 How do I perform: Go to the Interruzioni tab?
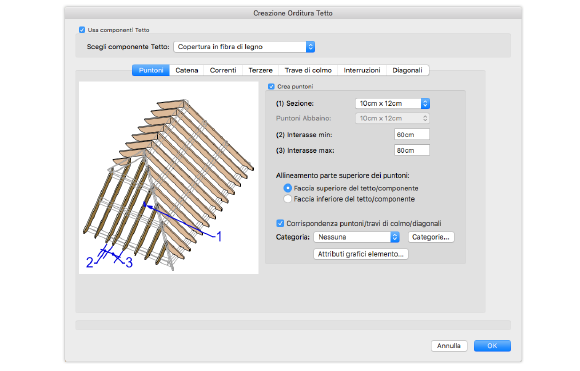point(362,70)
